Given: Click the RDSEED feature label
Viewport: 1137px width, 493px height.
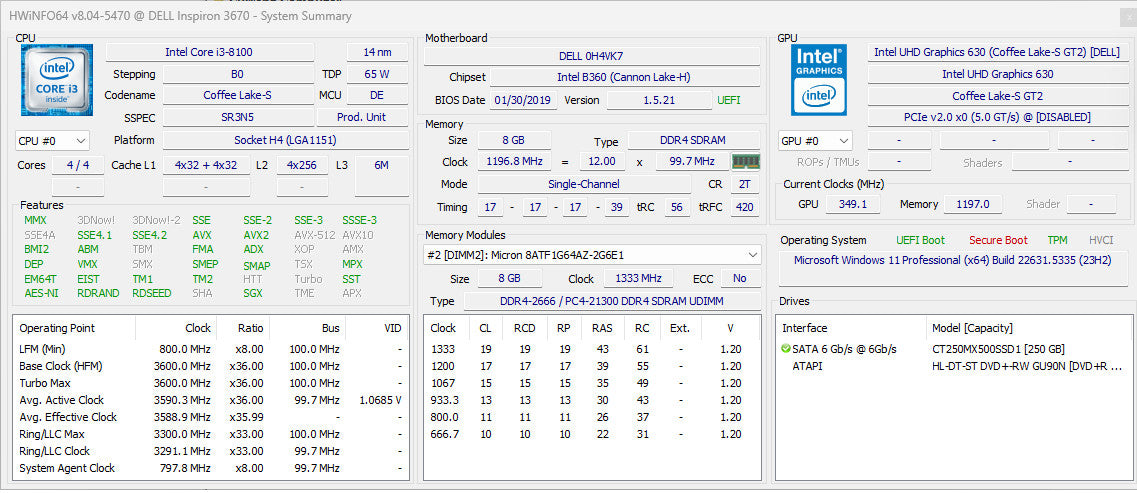Looking at the screenshot, I should click(152, 294).
